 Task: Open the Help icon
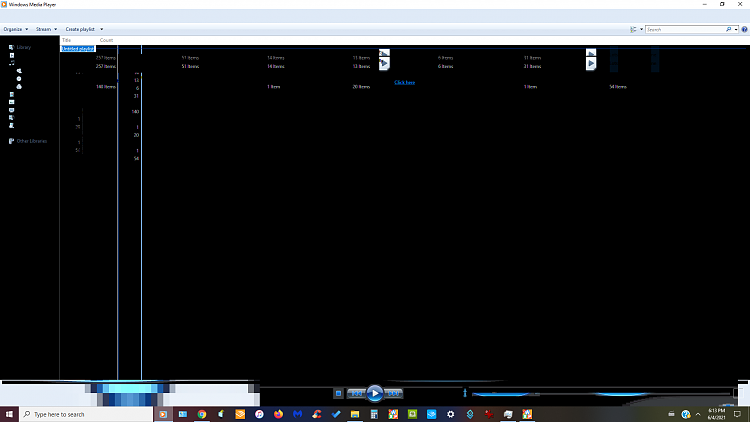pyautogui.click(x=744, y=29)
